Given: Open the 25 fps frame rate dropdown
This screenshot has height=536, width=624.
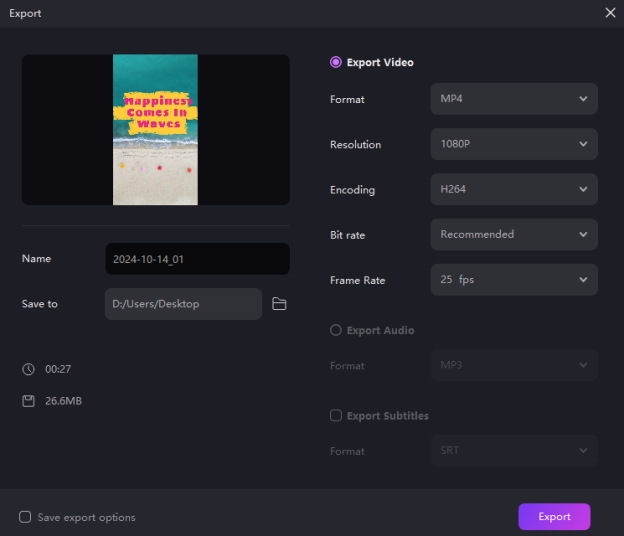Looking at the screenshot, I should click(x=514, y=280).
